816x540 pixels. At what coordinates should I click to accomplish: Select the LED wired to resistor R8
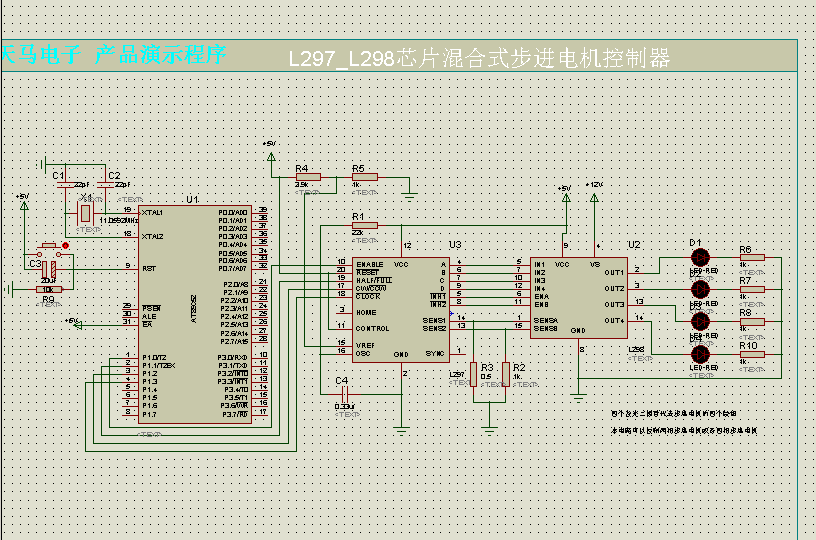(700, 322)
